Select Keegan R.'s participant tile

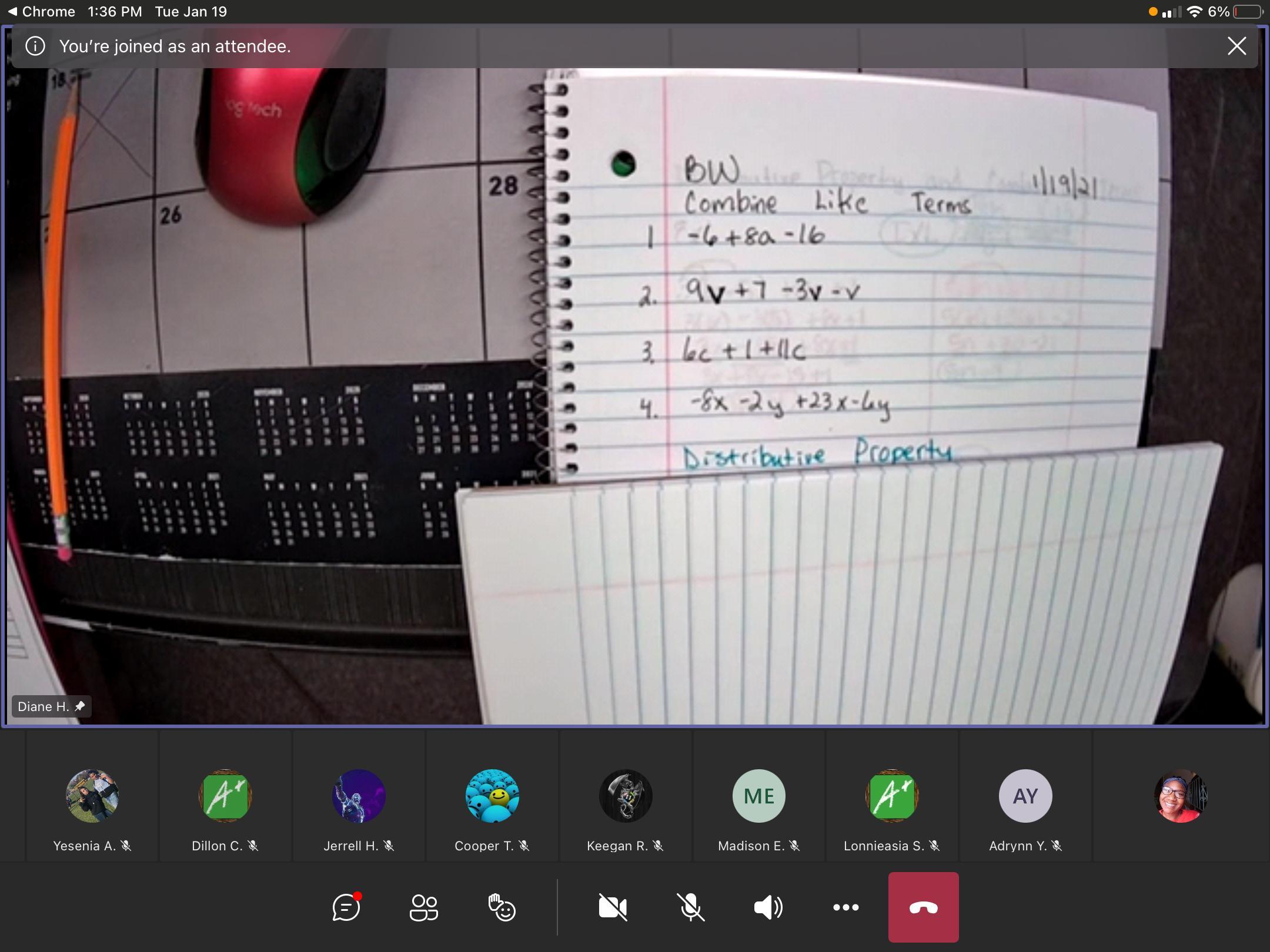[x=626, y=796]
